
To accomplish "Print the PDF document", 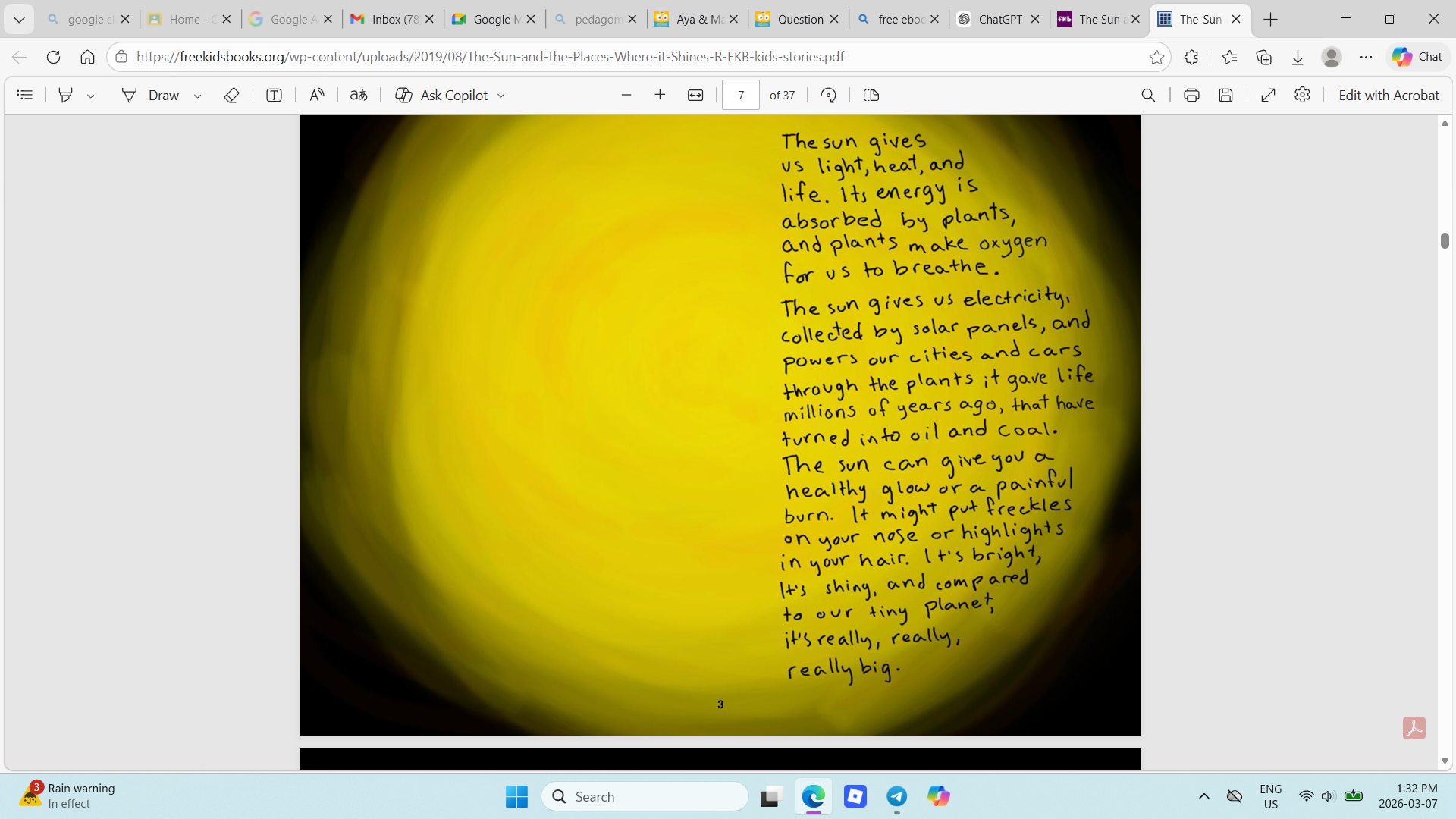I will pos(1191,95).
